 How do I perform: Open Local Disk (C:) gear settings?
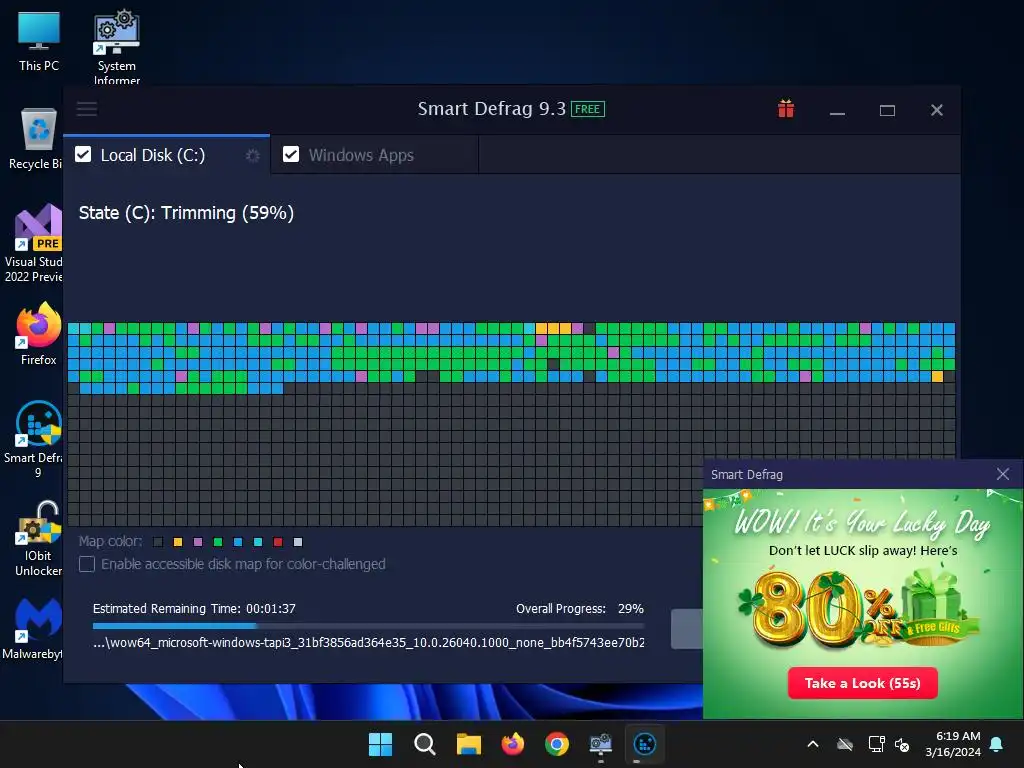coord(253,155)
